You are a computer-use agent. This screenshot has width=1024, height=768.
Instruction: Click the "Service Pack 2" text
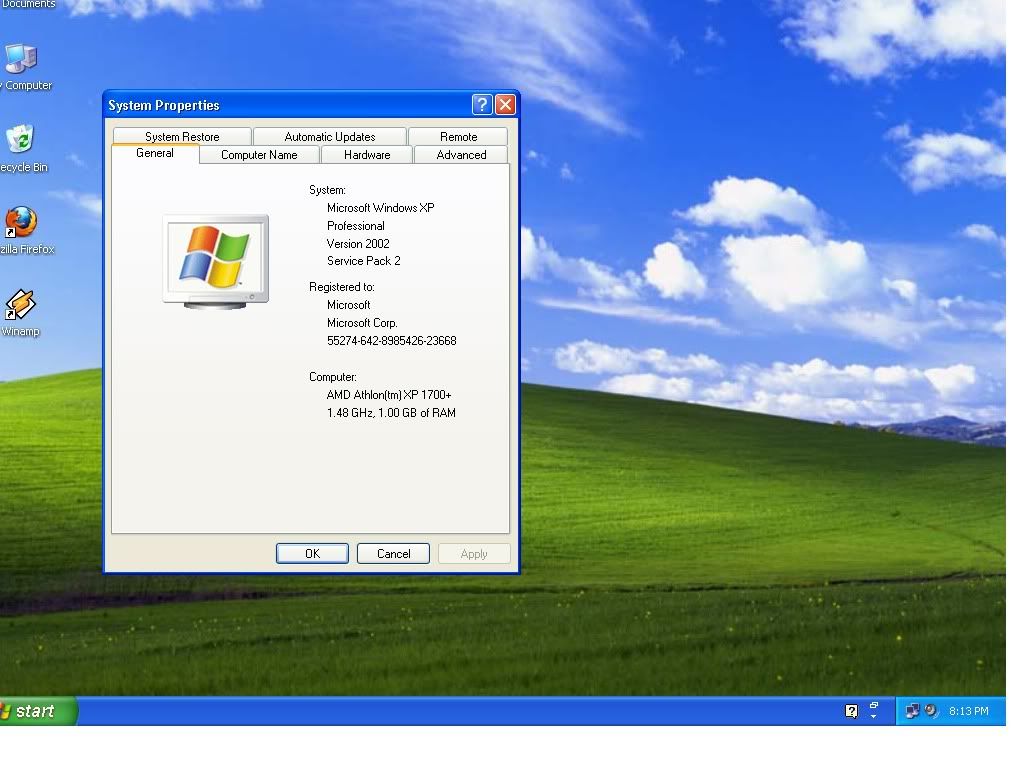click(364, 261)
